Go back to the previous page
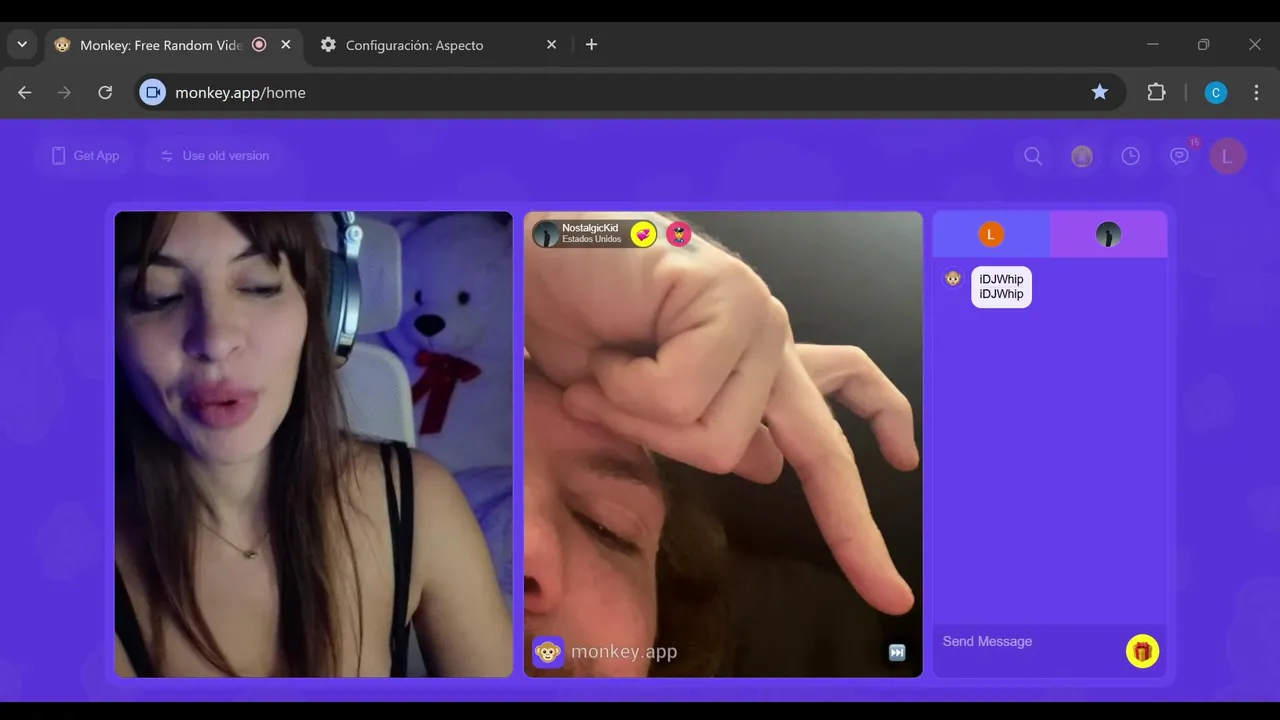This screenshot has width=1280, height=720. (x=25, y=92)
